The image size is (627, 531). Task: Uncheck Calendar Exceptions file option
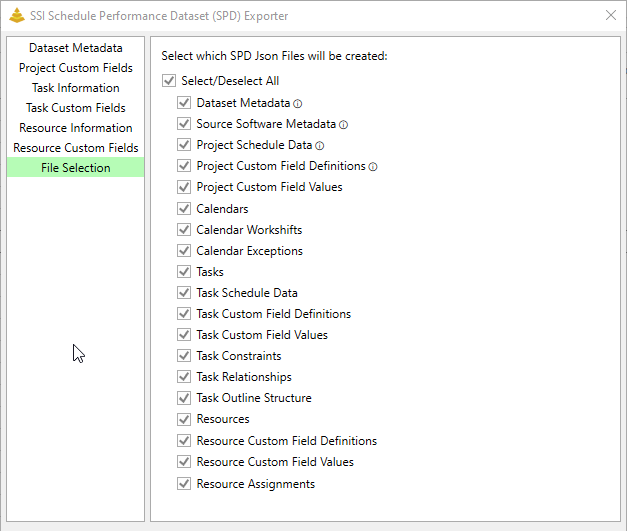[184, 251]
